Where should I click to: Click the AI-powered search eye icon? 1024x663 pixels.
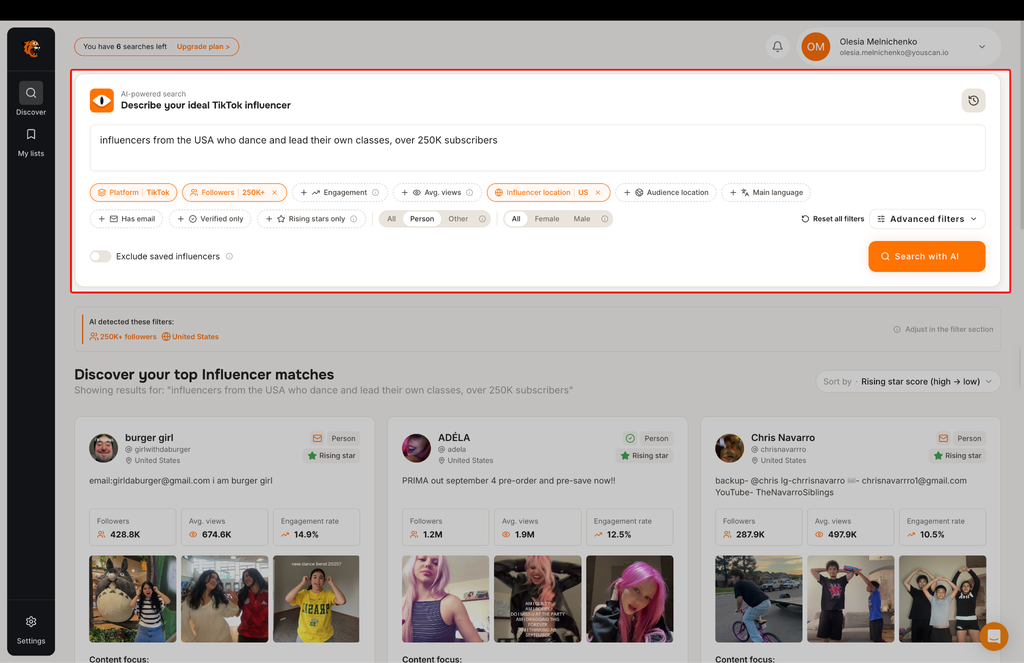102,101
